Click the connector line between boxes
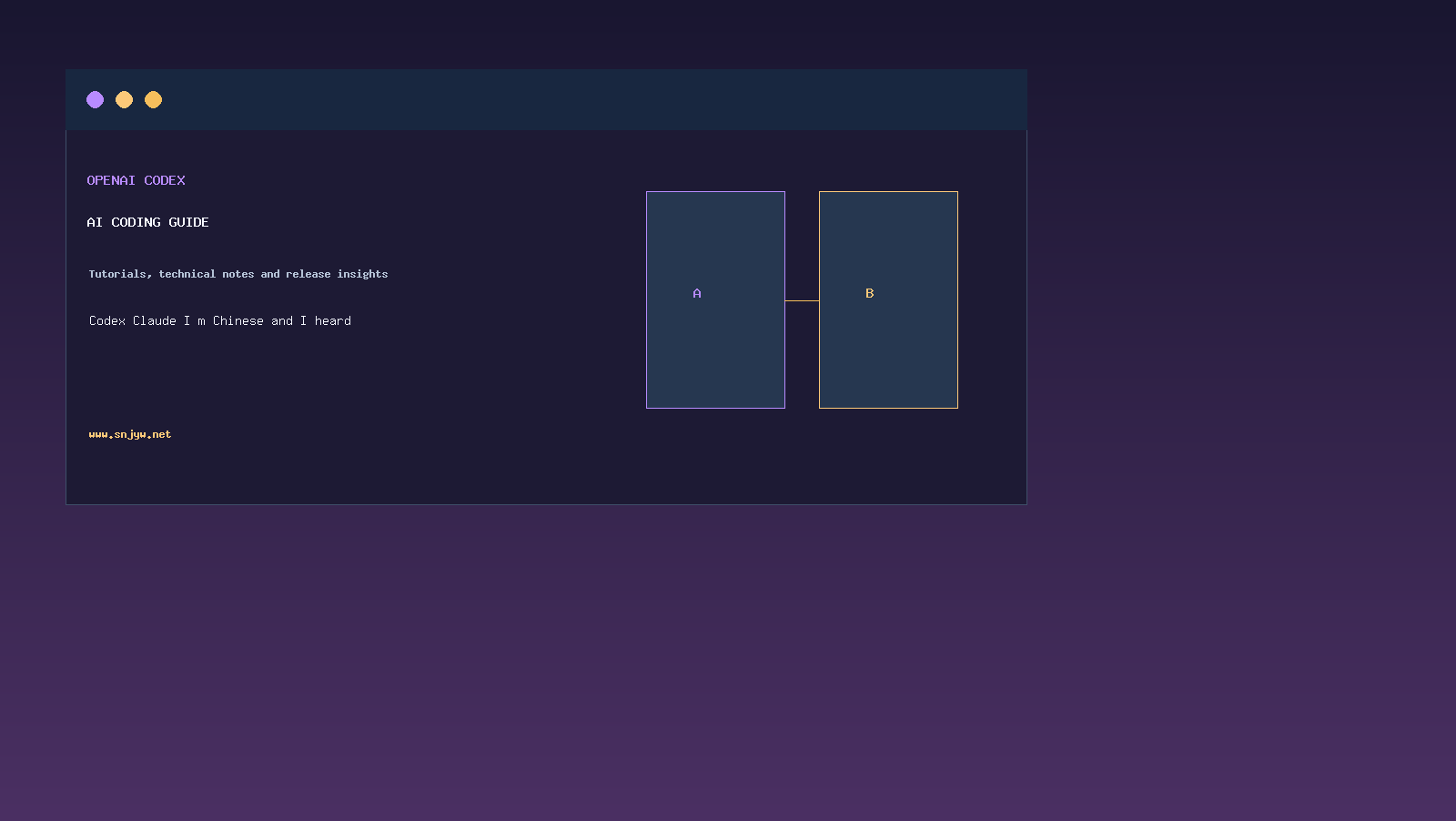This screenshot has width=1456, height=821. 802,300
